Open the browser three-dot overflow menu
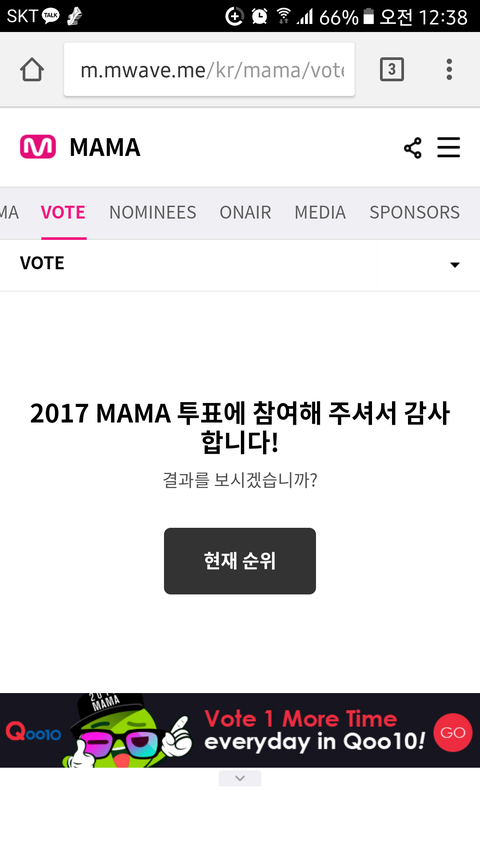 [449, 70]
